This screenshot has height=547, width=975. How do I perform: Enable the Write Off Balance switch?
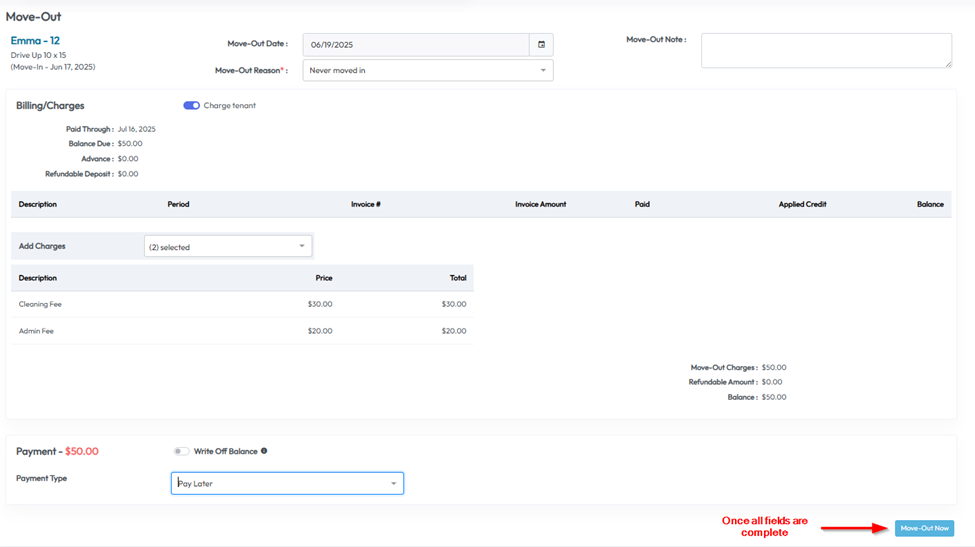pyautogui.click(x=181, y=451)
